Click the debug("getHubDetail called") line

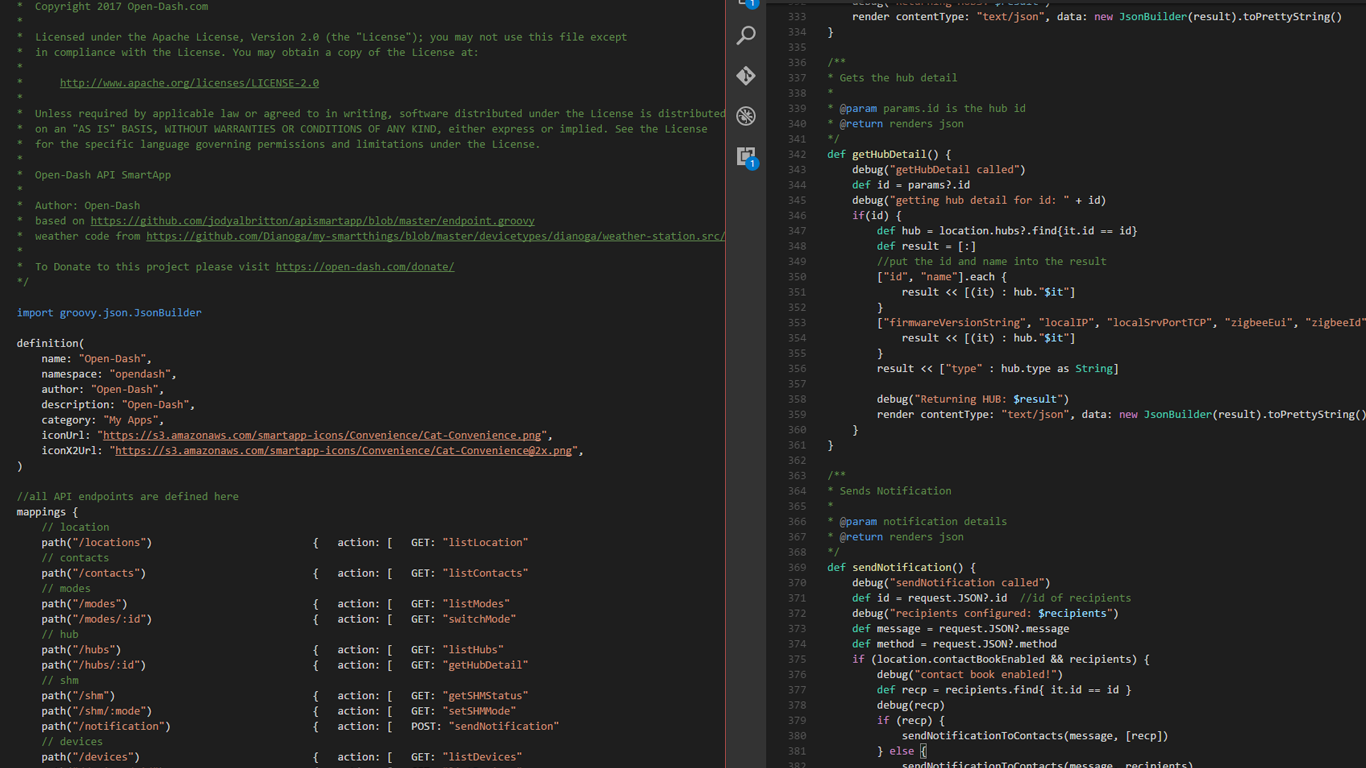[x=939, y=170]
